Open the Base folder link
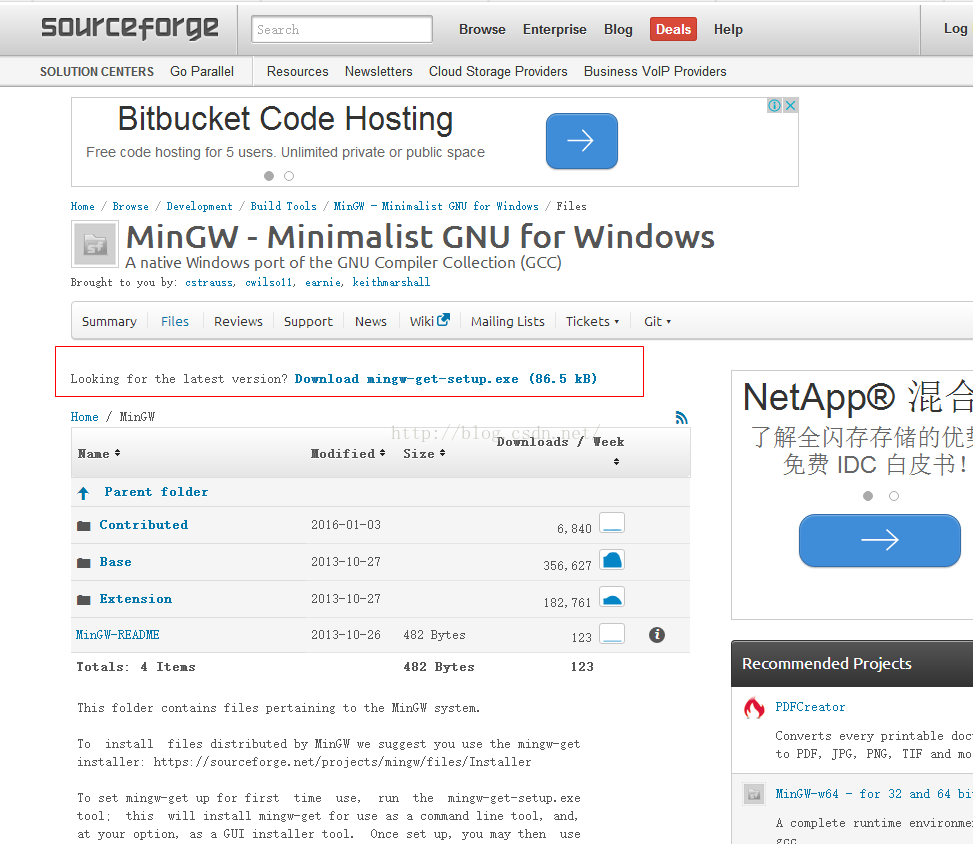The width and height of the screenshot is (973, 844). 115,562
